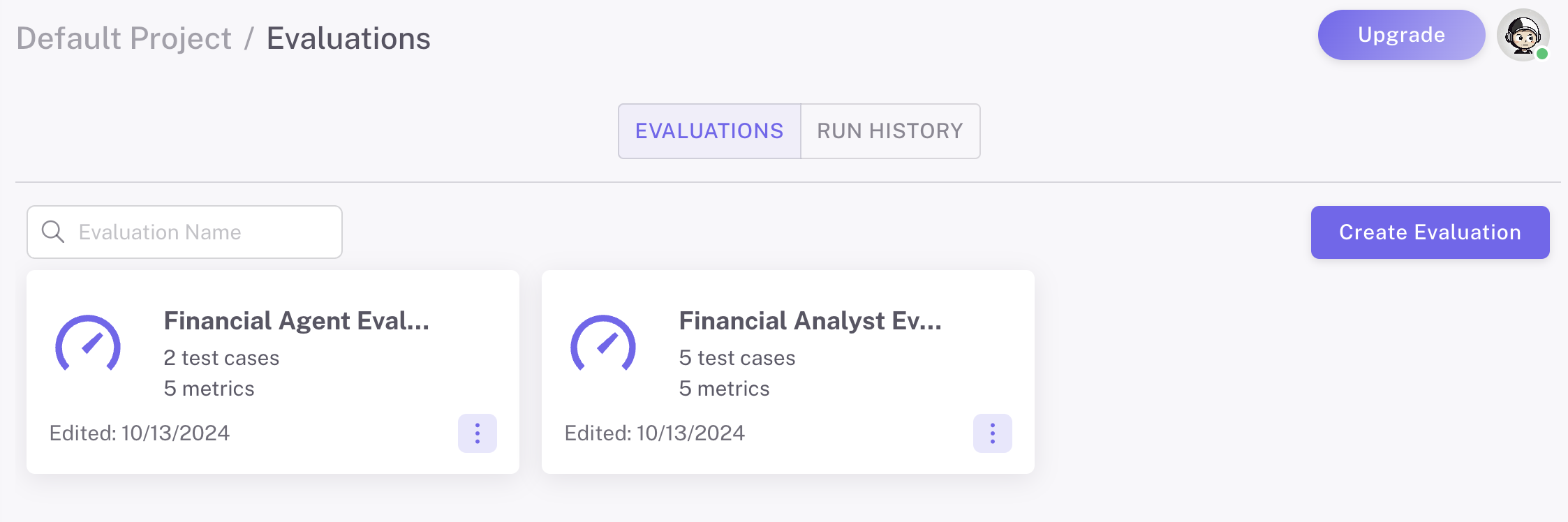The image size is (1568, 522).
Task: Click "5 test cases" on second card
Action: 737,358
